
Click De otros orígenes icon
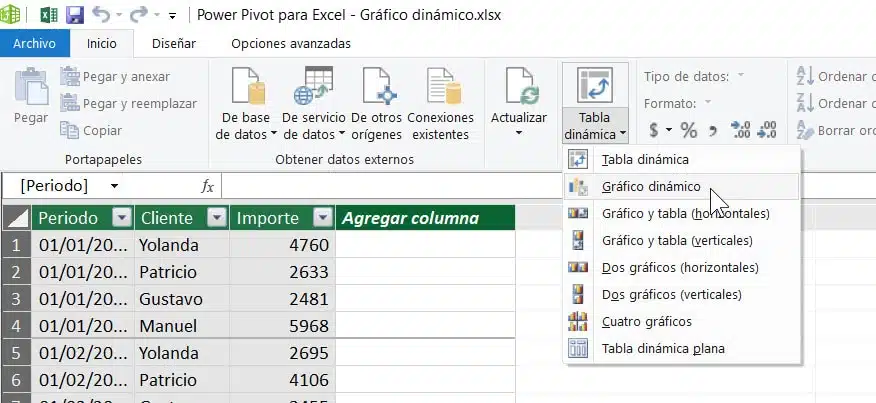click(379, 86)
